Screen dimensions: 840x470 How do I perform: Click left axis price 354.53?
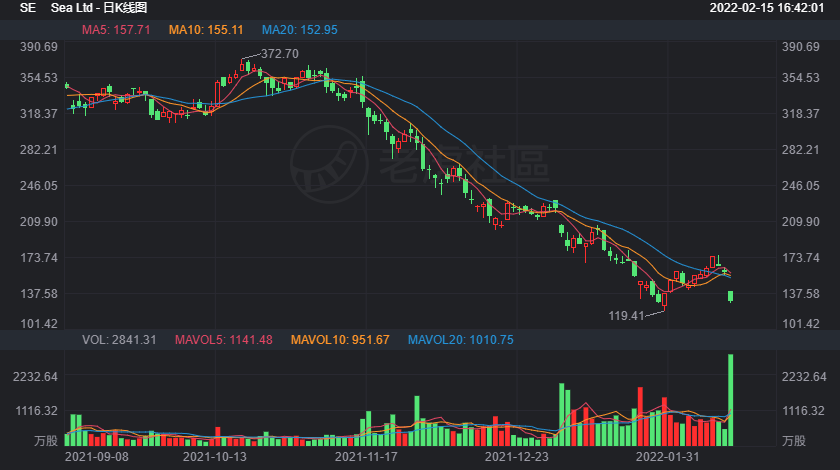(39, 78)
